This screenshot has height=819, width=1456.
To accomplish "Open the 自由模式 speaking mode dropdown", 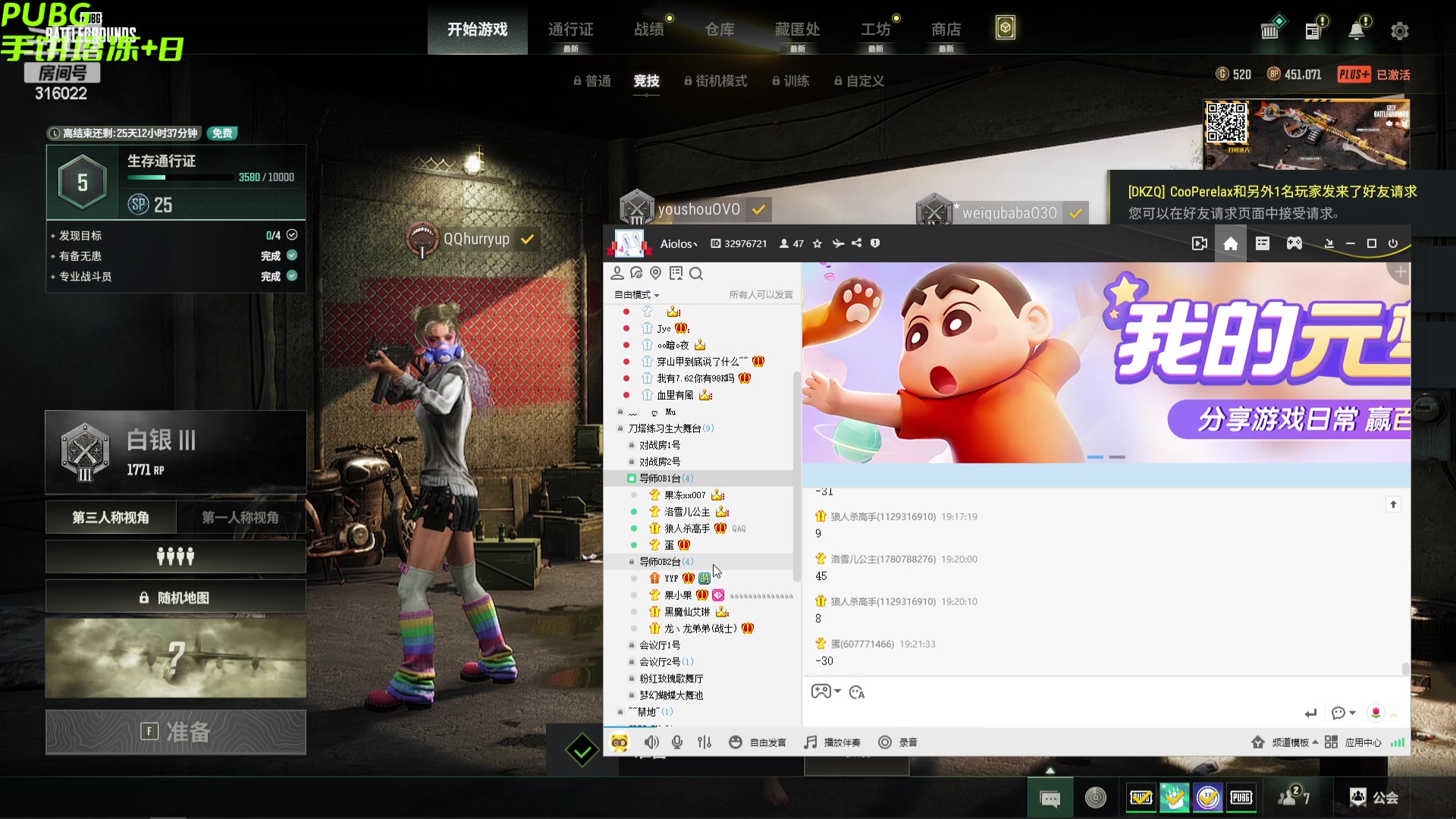I will (637, 295).
